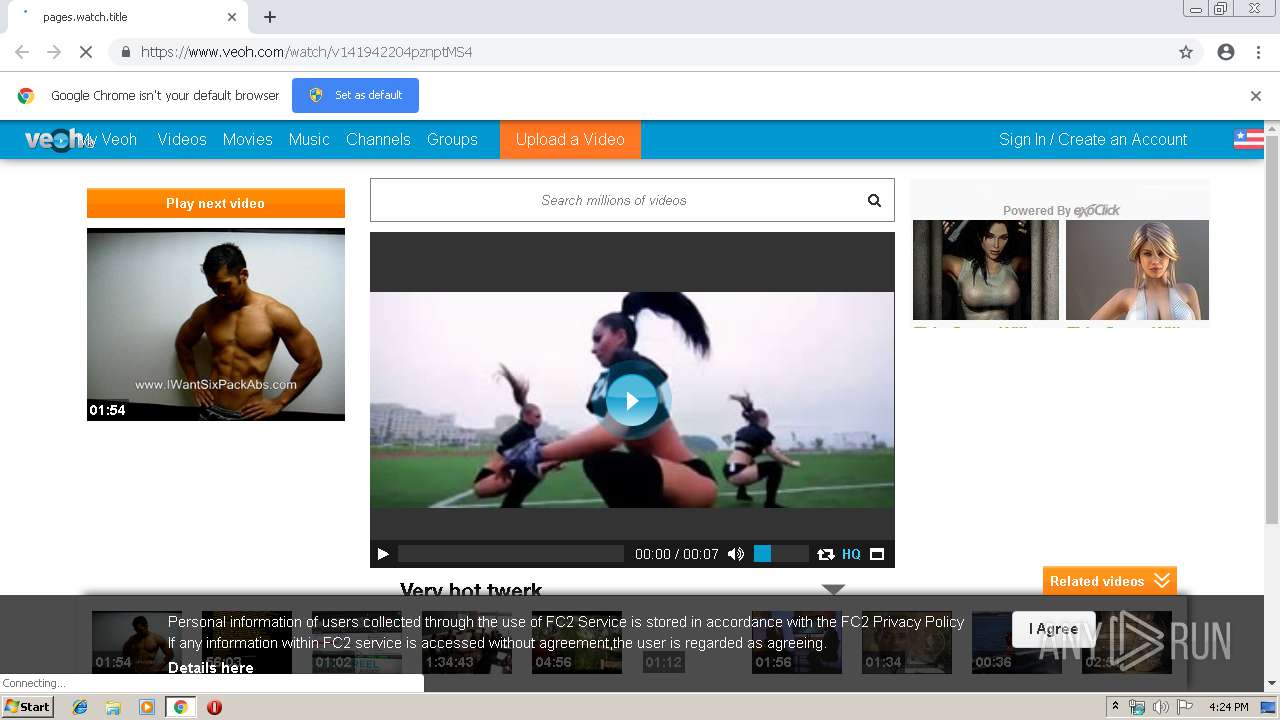Go forward in browser history
The width and height of the screenshot is (1280, 720).
54,52
